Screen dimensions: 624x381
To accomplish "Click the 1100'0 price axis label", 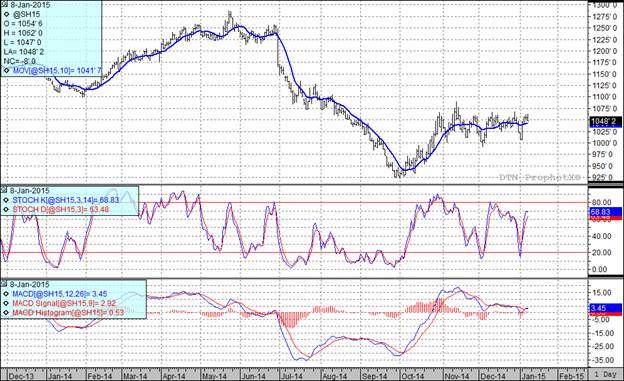I will click(605, 97).
